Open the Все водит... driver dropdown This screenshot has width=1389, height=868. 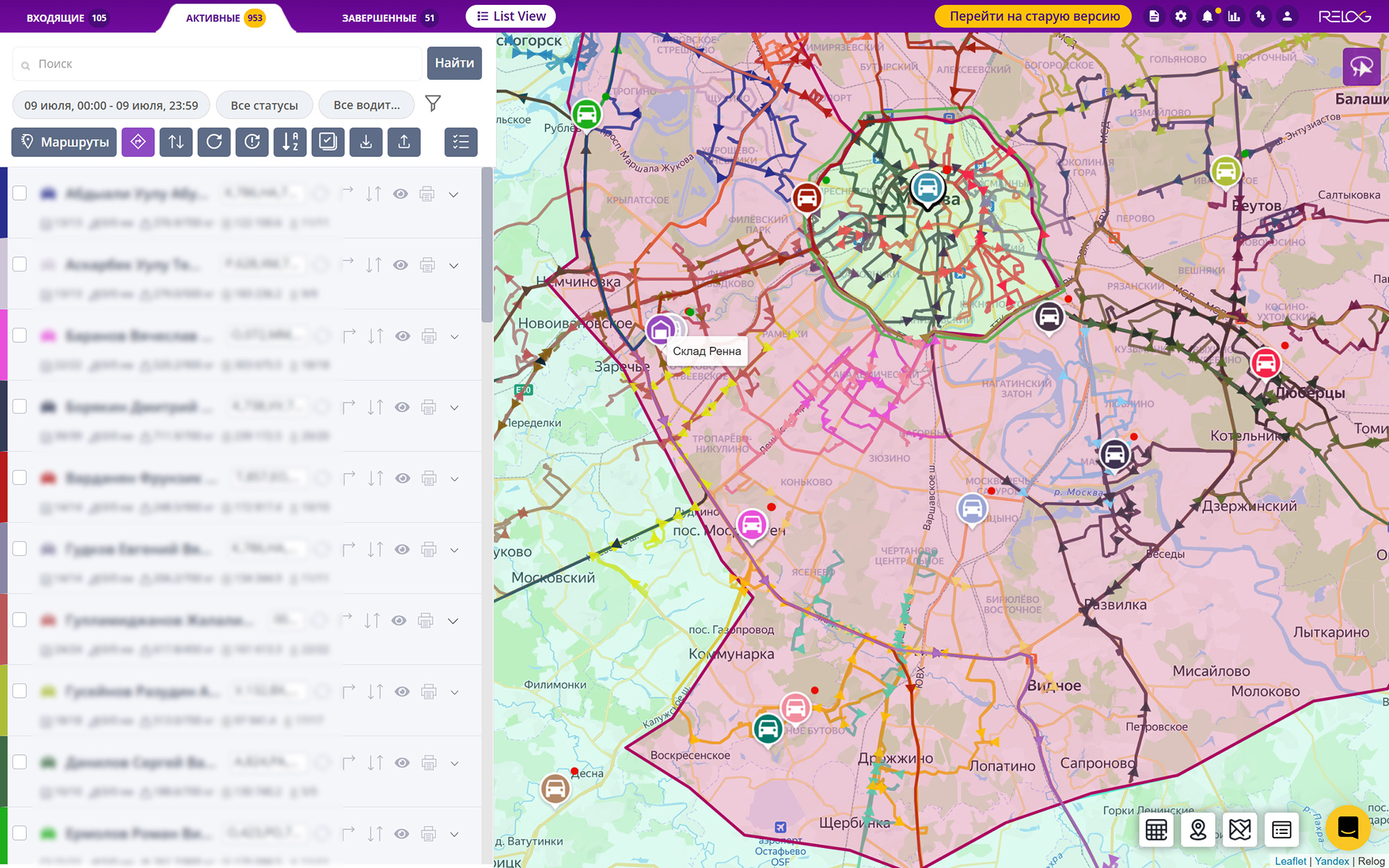366,106
